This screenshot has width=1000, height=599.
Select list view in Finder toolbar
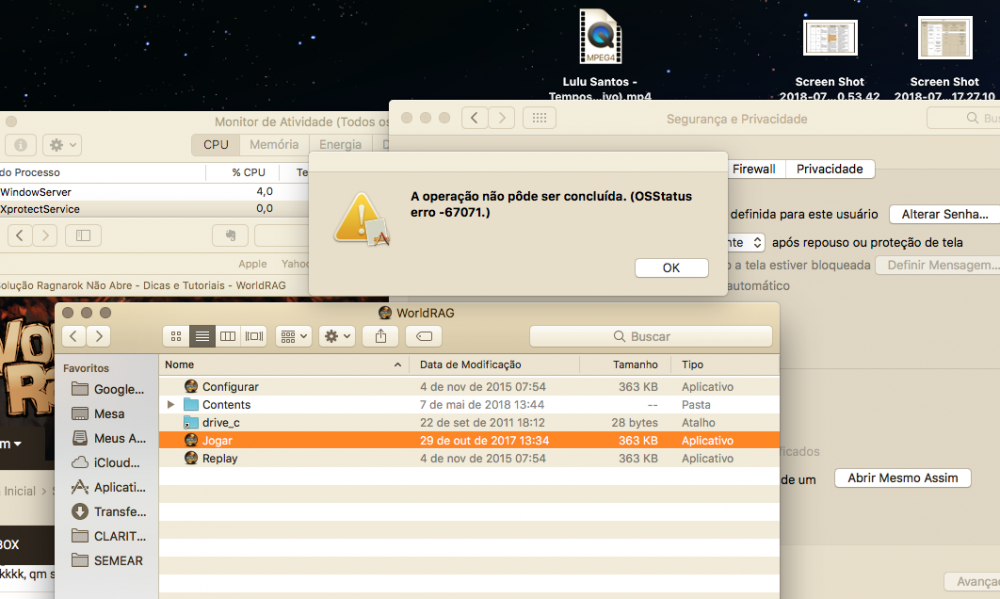202,336
